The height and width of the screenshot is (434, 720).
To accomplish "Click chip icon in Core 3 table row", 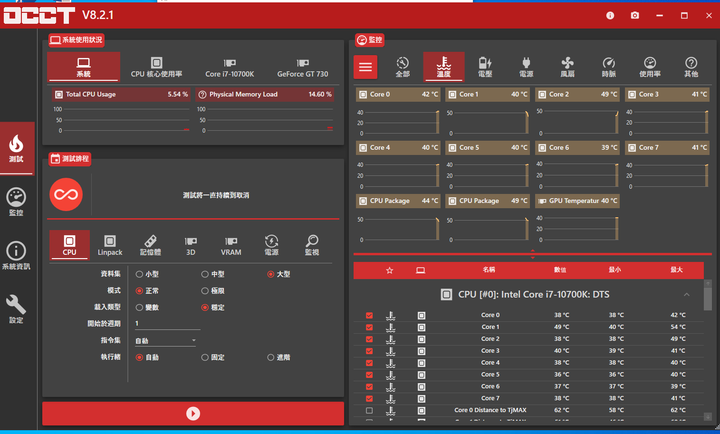I will [x=422, y=351].
